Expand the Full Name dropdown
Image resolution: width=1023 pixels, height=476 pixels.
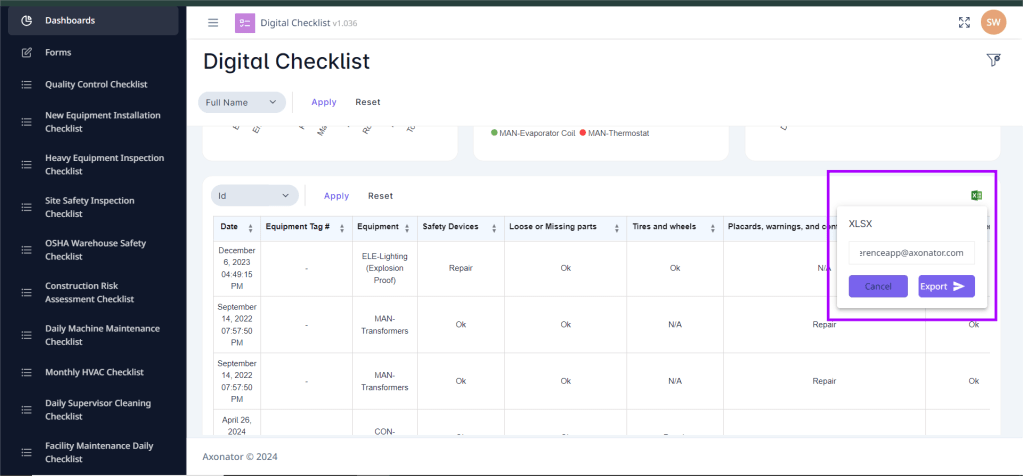[x=242, y=102]
